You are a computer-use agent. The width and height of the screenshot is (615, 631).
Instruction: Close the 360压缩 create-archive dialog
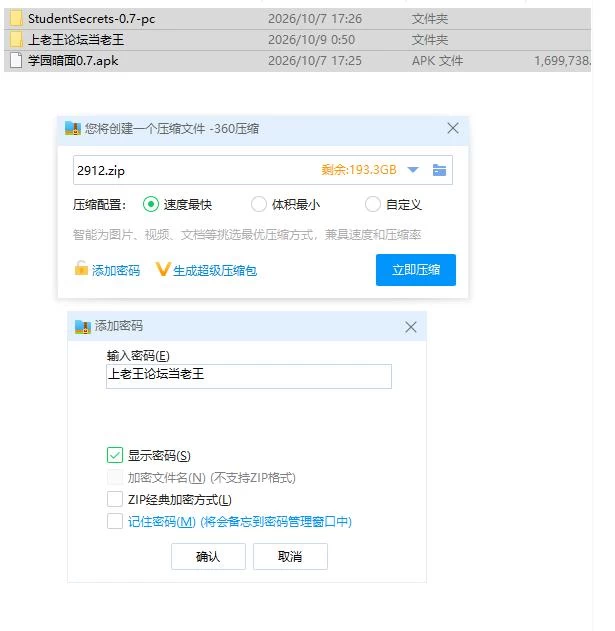pyautogui.click(x=453, y=128)
